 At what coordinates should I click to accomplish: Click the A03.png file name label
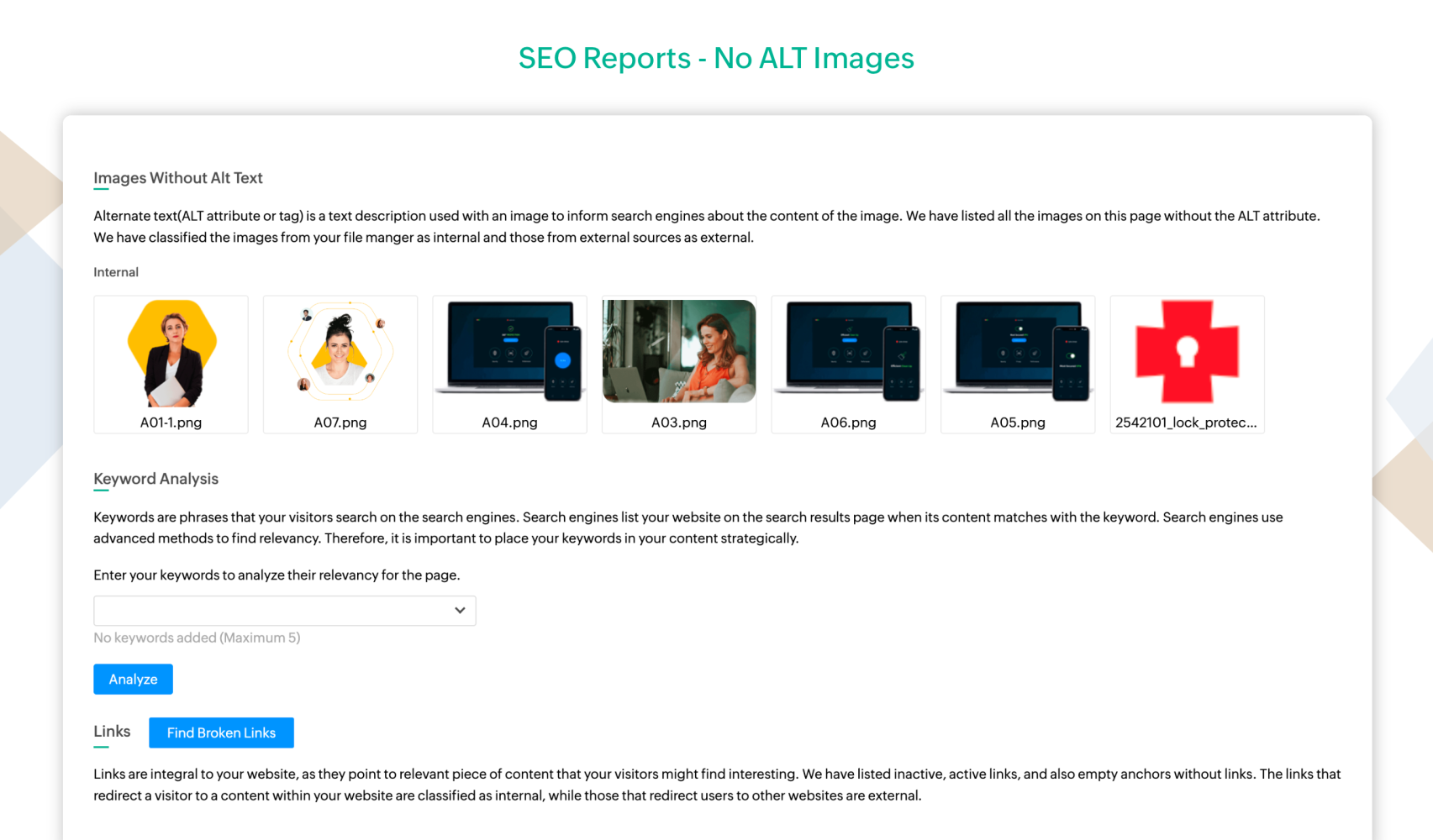click(679, 423)
